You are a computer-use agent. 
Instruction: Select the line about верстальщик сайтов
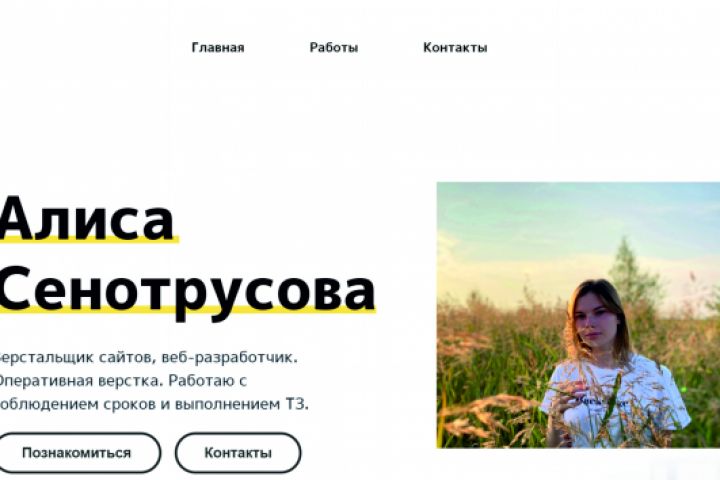coord(148,357)
